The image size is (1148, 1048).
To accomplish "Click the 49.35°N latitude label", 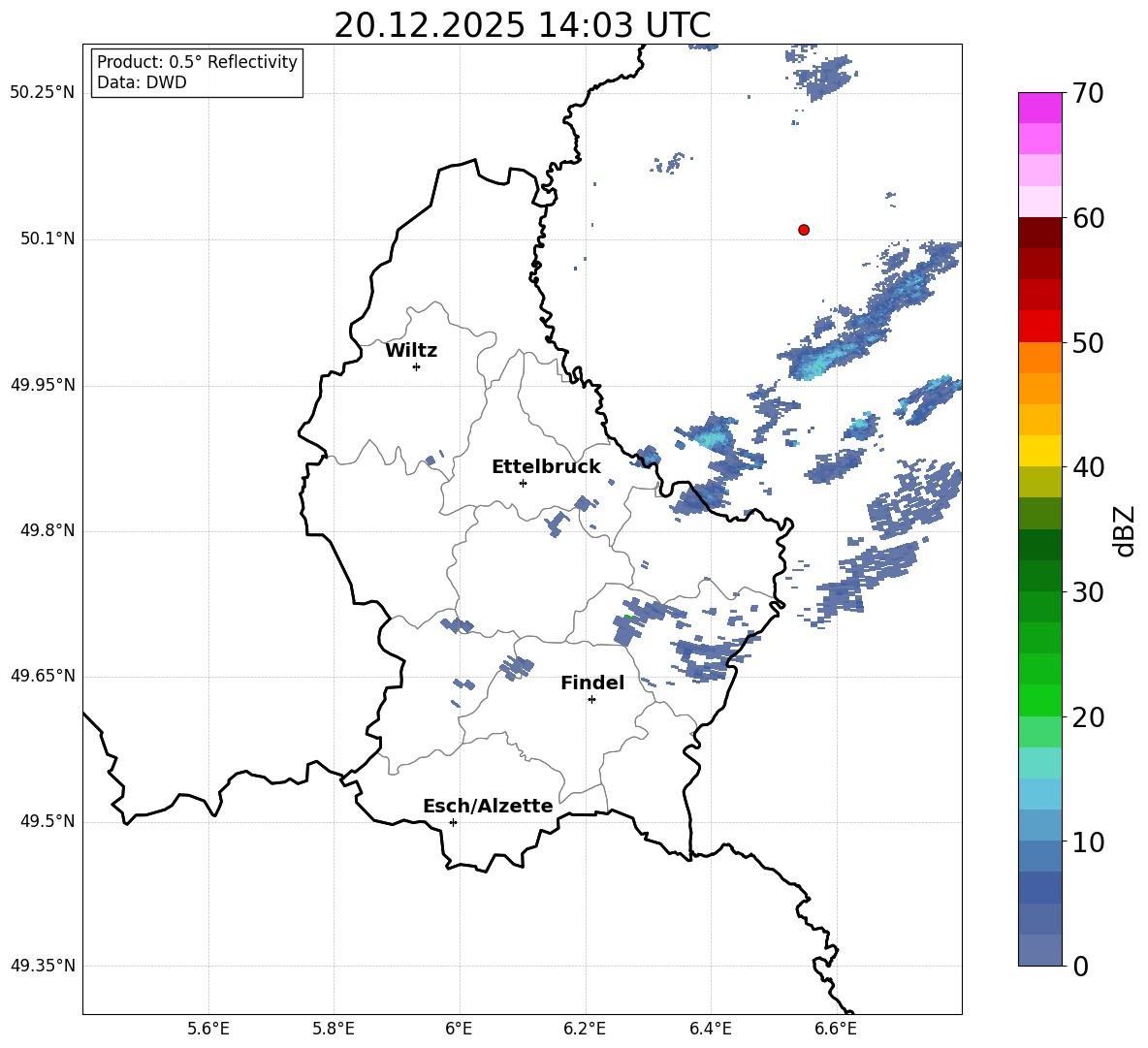I will tap(43, 966).
